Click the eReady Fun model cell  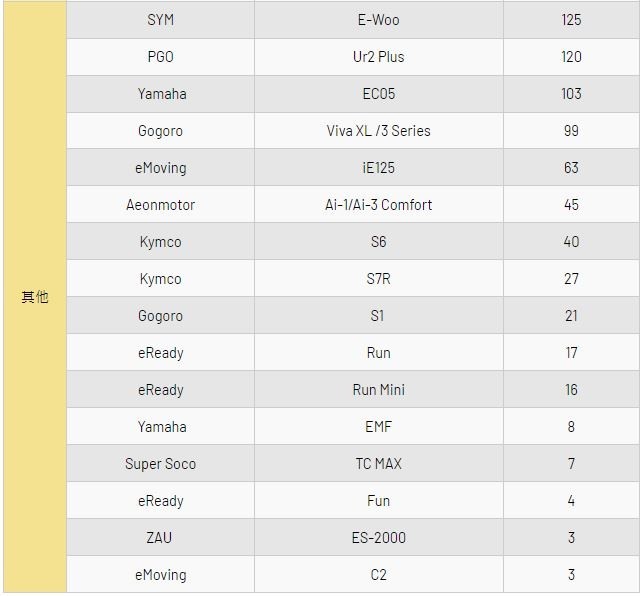tap(379, 501)
